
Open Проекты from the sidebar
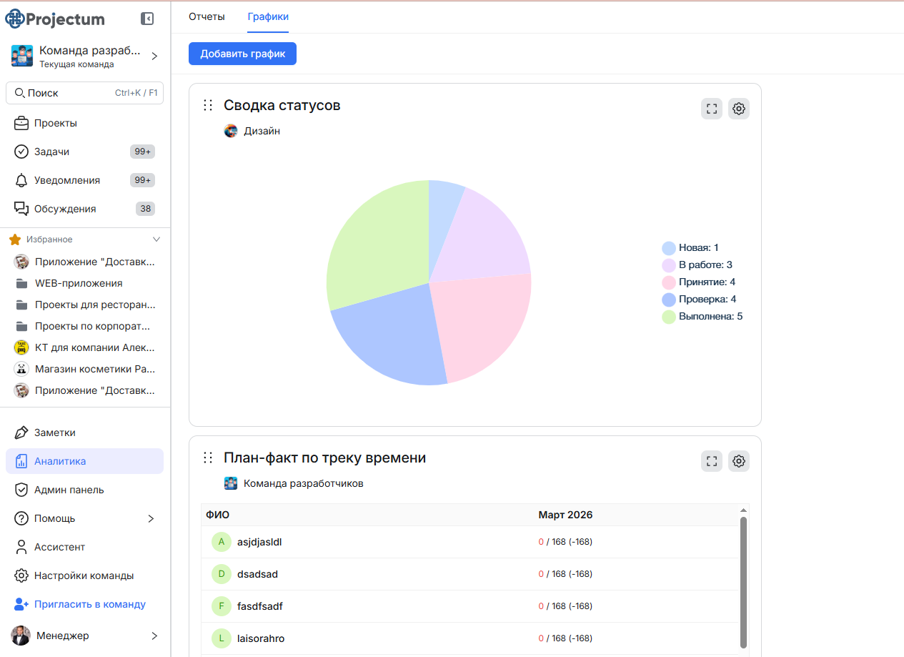(85, 123)
